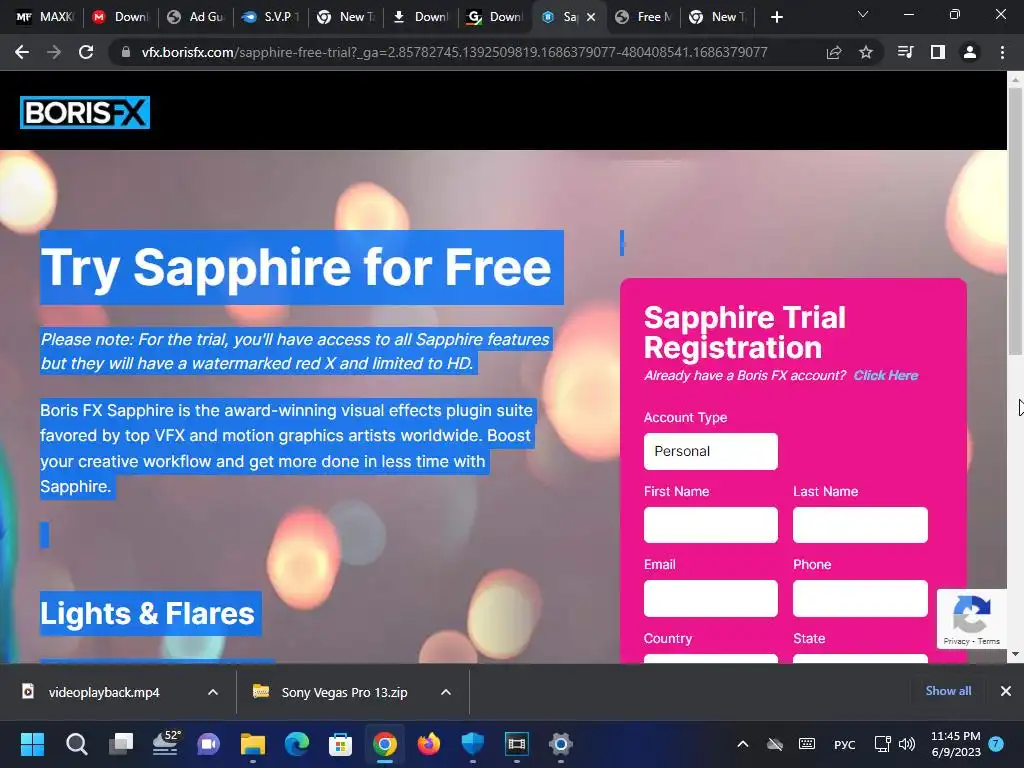Viewport: 1024px width, 768px height.
Task: Click the page vertical scrollbar thumb
Action: point(1015,222)
